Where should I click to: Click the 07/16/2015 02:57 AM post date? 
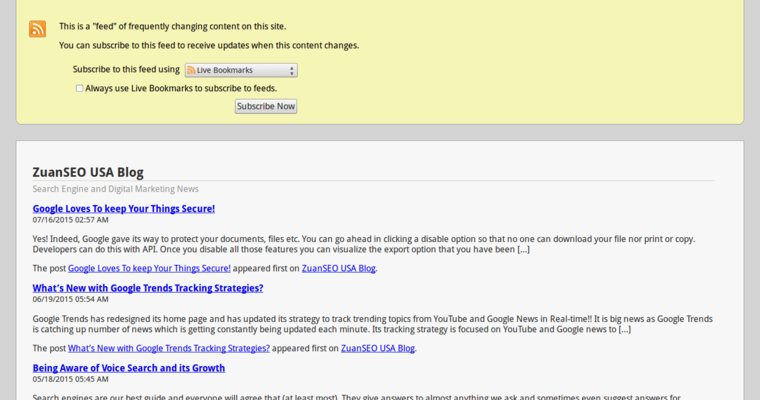click(x=70, y=219)
